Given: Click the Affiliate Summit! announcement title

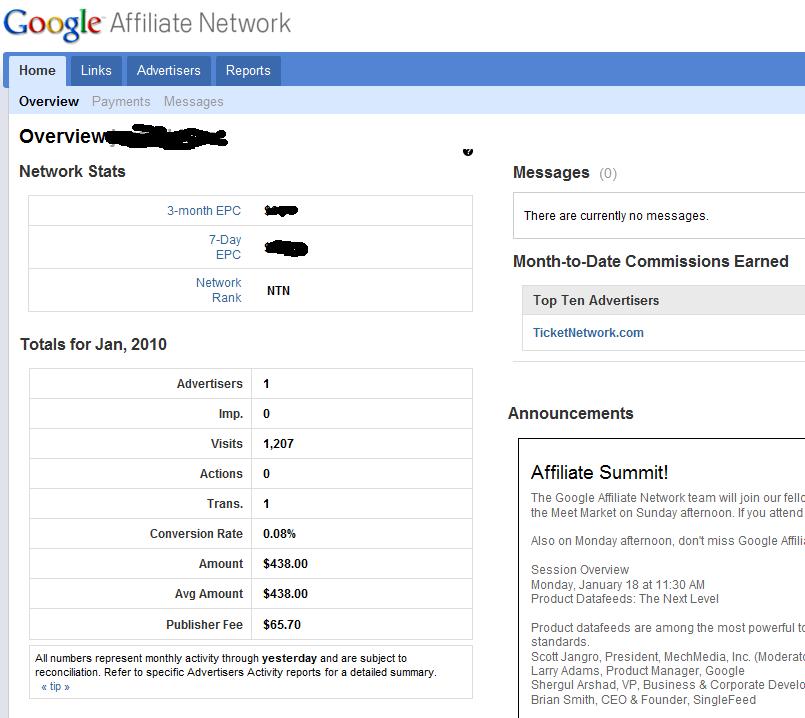Looking at the screenshot, I should coord(600,472).
